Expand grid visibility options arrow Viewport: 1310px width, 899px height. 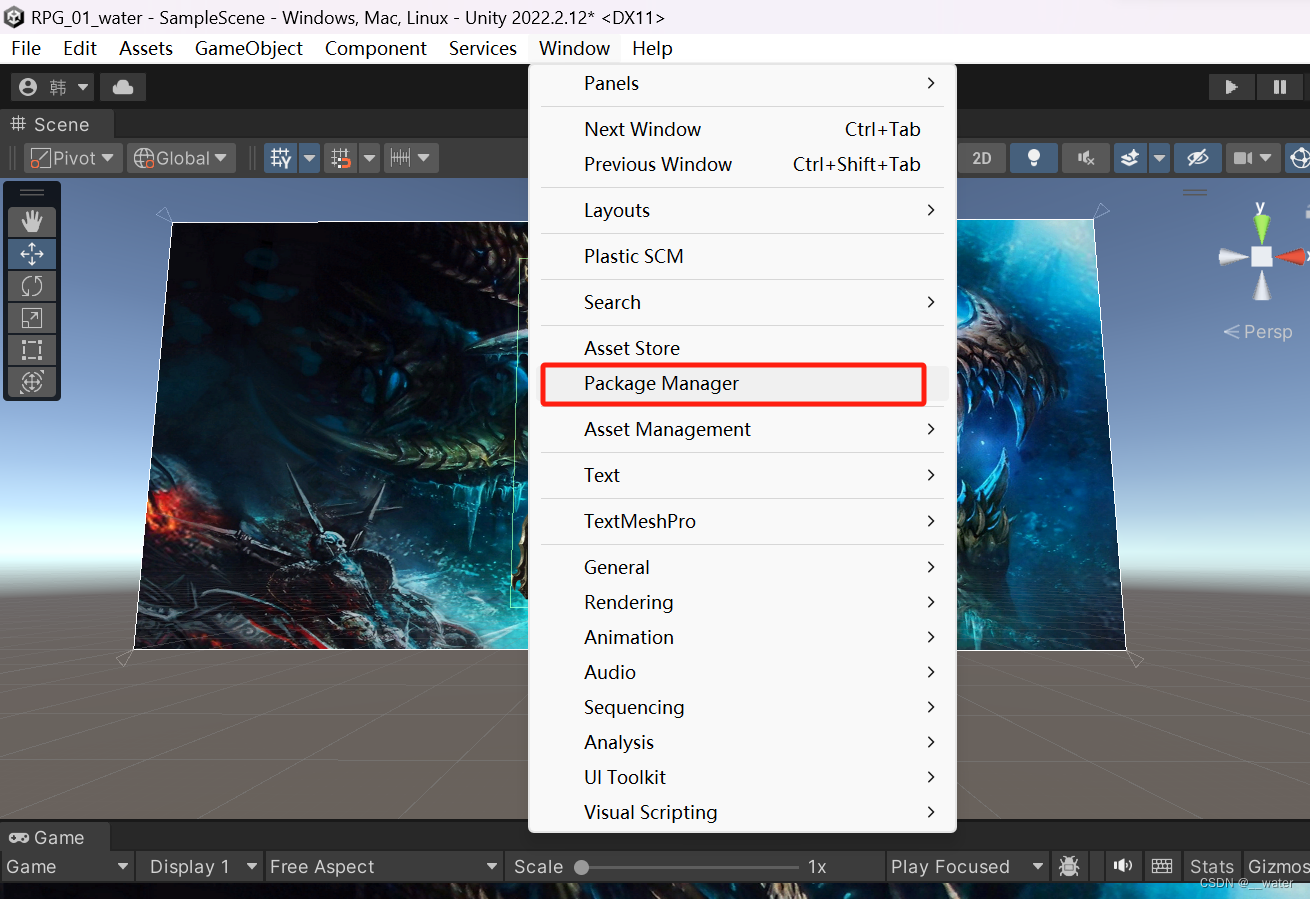[x=309, y=158]
